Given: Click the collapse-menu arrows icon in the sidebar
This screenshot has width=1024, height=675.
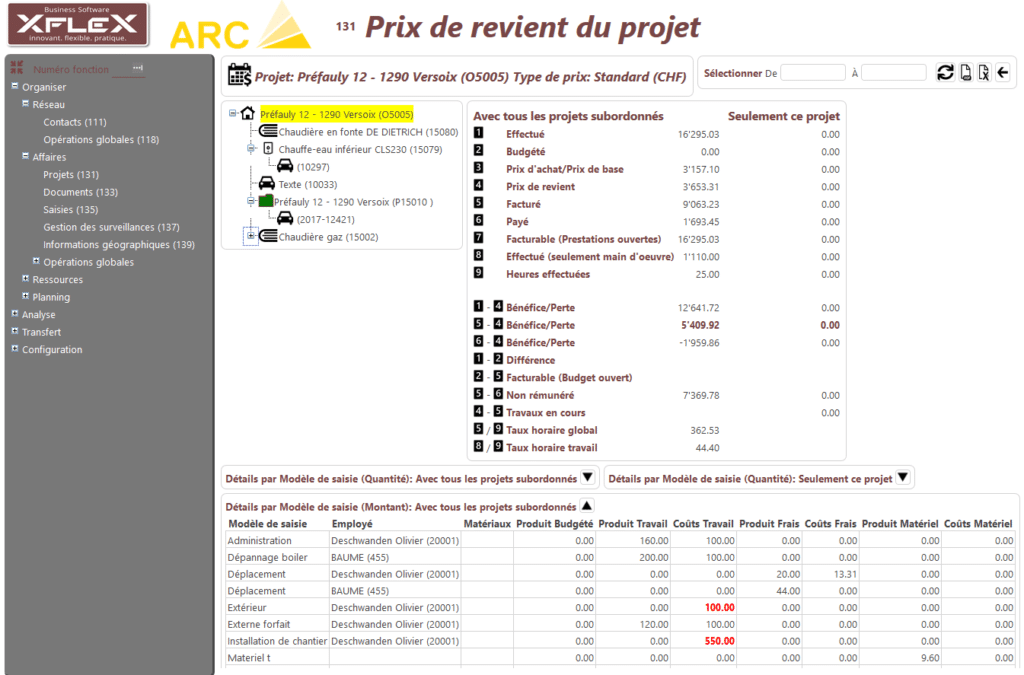Looking at the screenshot, I should point(16,67).
